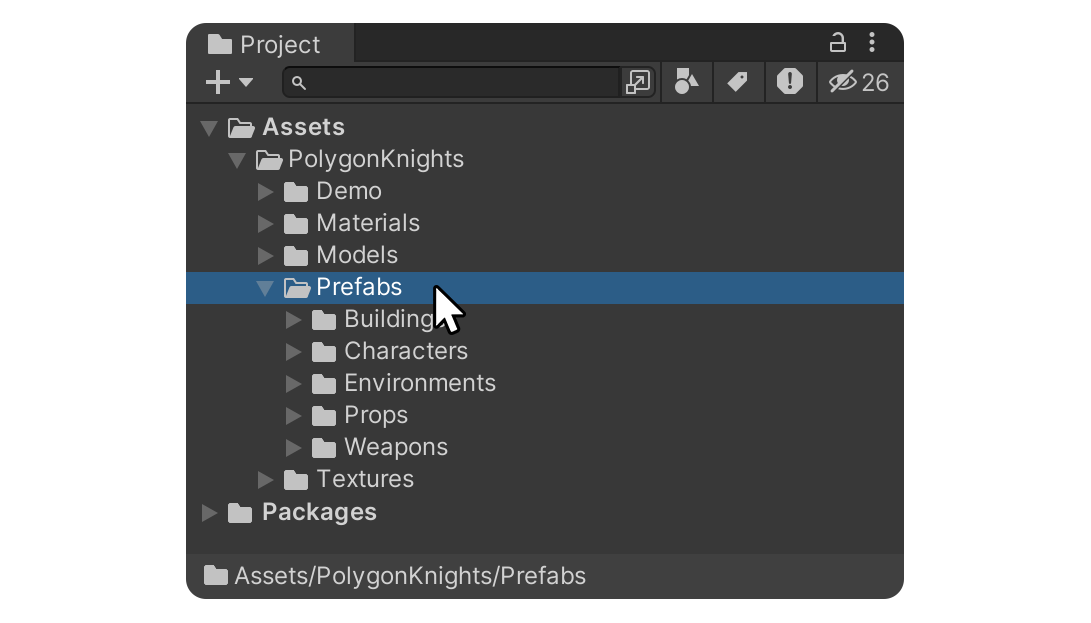
Task: Select the Materials folder
Action: tap(368, 223)
